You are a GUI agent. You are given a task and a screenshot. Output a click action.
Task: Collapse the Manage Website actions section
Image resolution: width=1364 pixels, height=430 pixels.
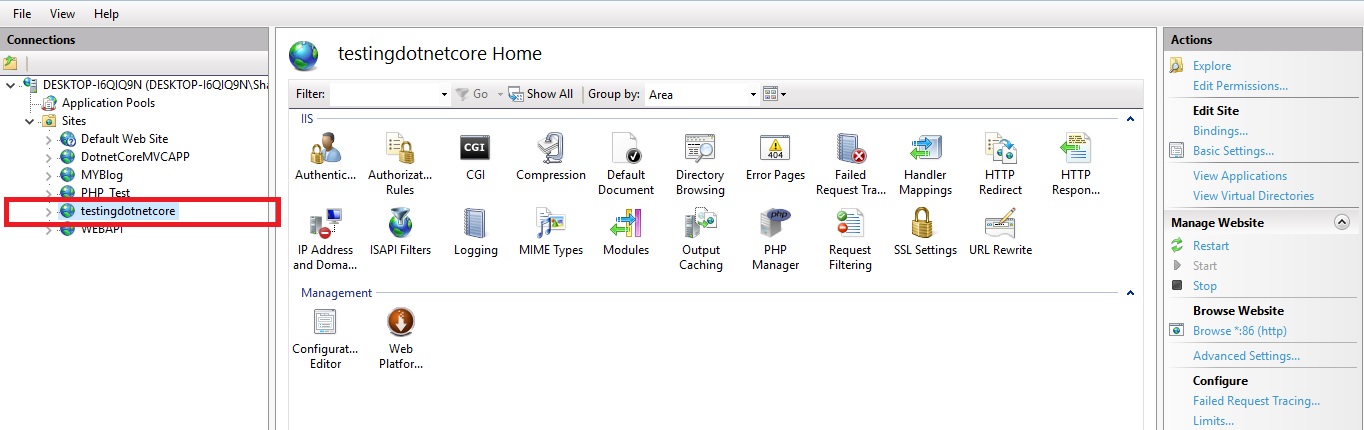(1341, 222)
